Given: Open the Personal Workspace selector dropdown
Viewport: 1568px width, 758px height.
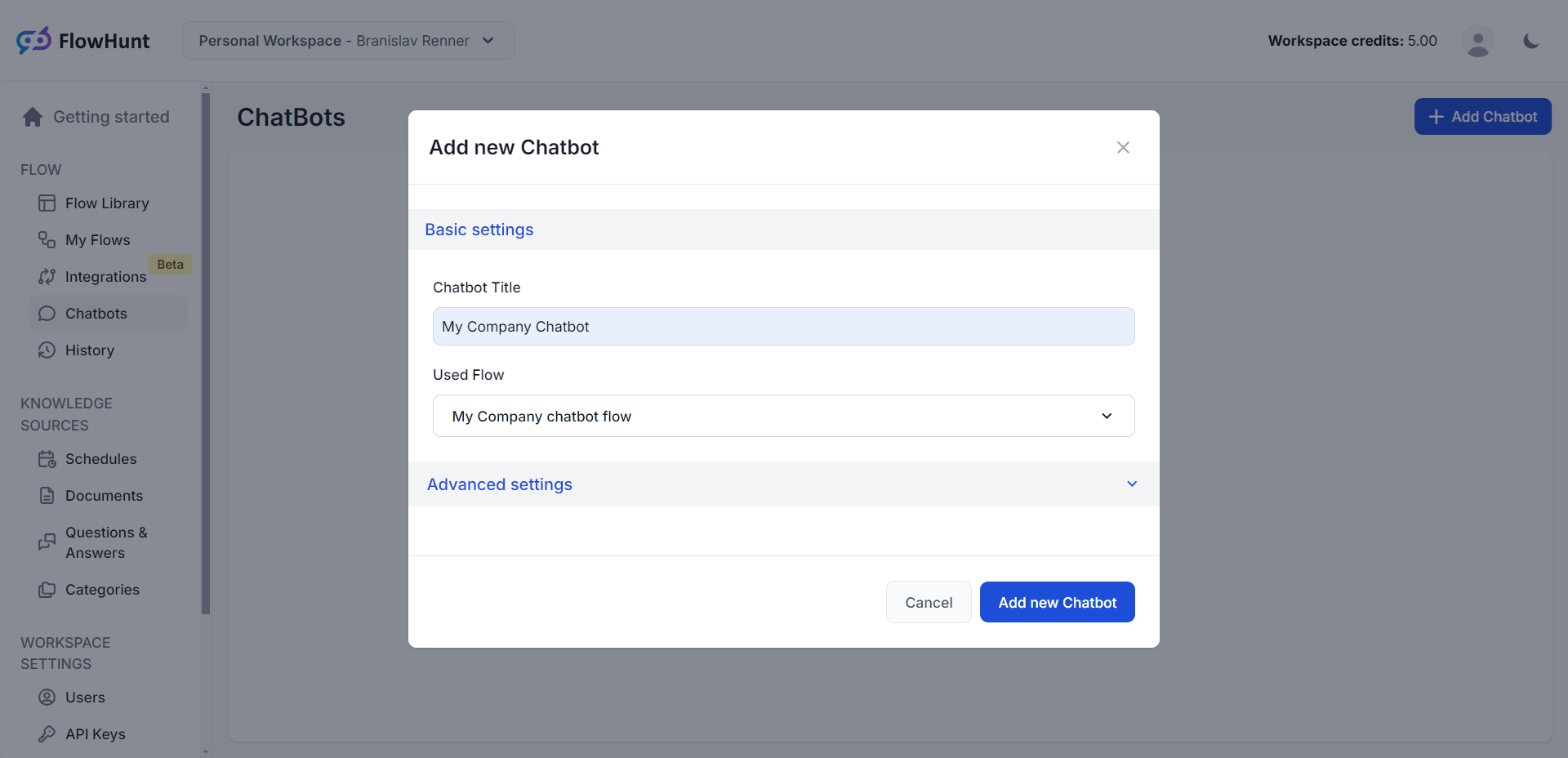Looking at the screenshot, I should 348,41.
